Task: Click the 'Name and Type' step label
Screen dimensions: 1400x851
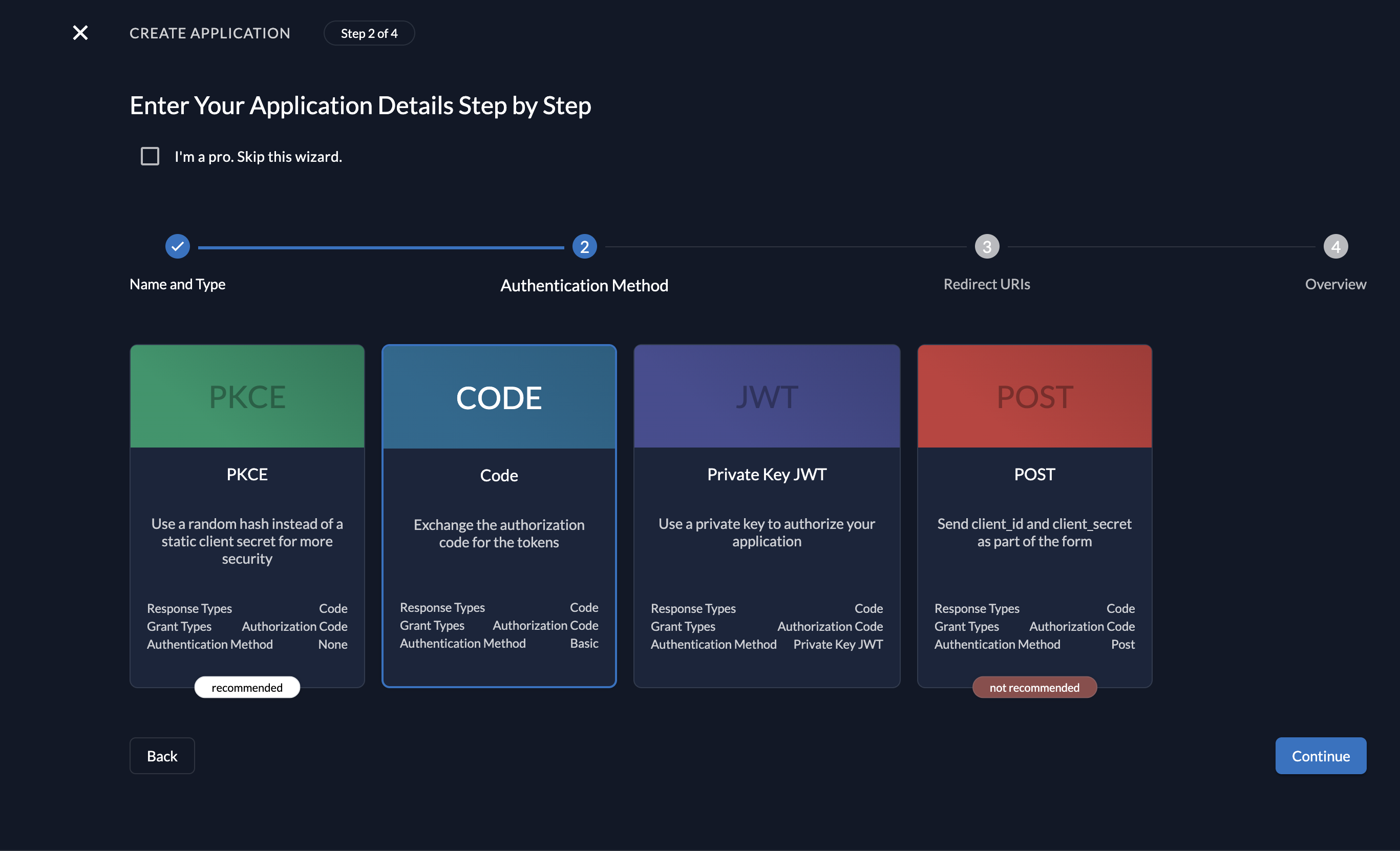Action: (x=177, y=284)
